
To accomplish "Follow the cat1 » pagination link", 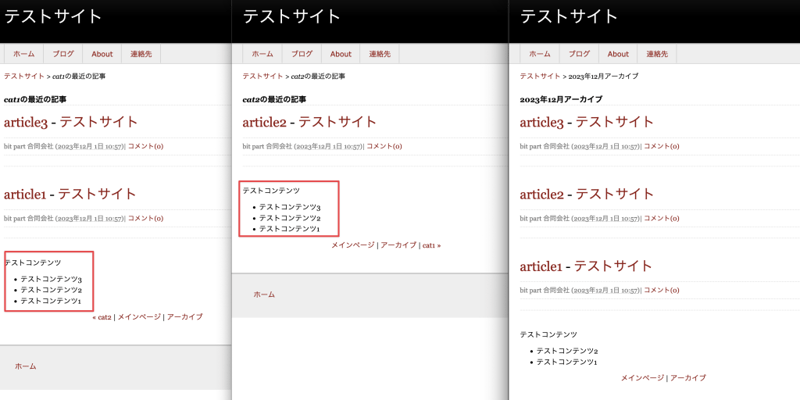I will pos(431,245).
